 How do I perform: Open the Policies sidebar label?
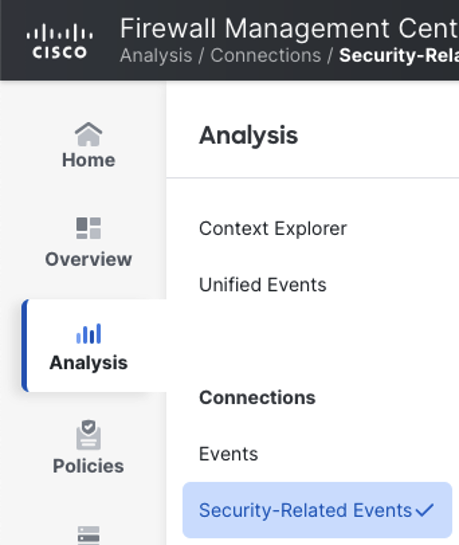point(88,466)
